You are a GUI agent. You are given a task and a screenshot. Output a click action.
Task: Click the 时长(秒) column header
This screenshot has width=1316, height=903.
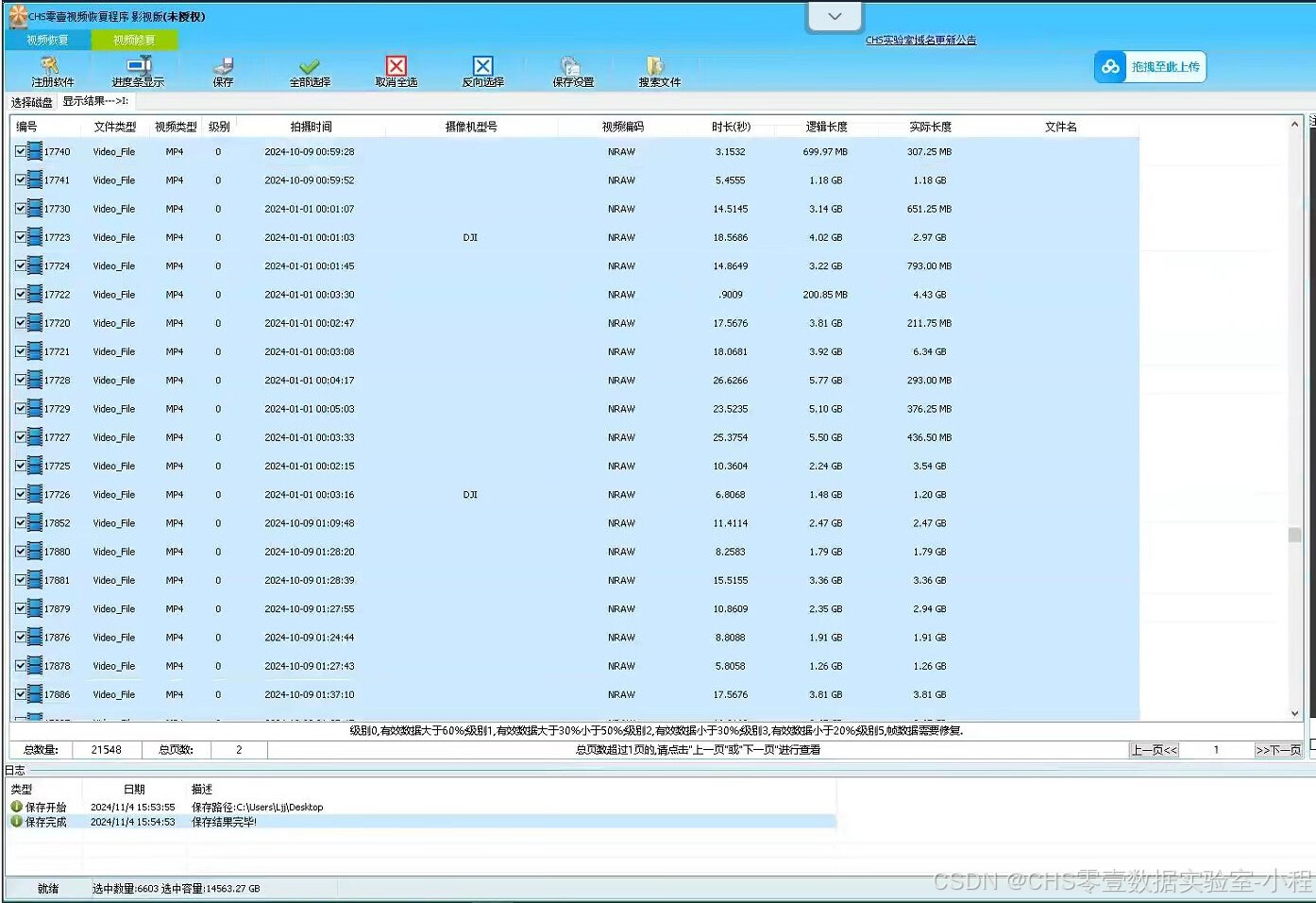coord(731,127)
